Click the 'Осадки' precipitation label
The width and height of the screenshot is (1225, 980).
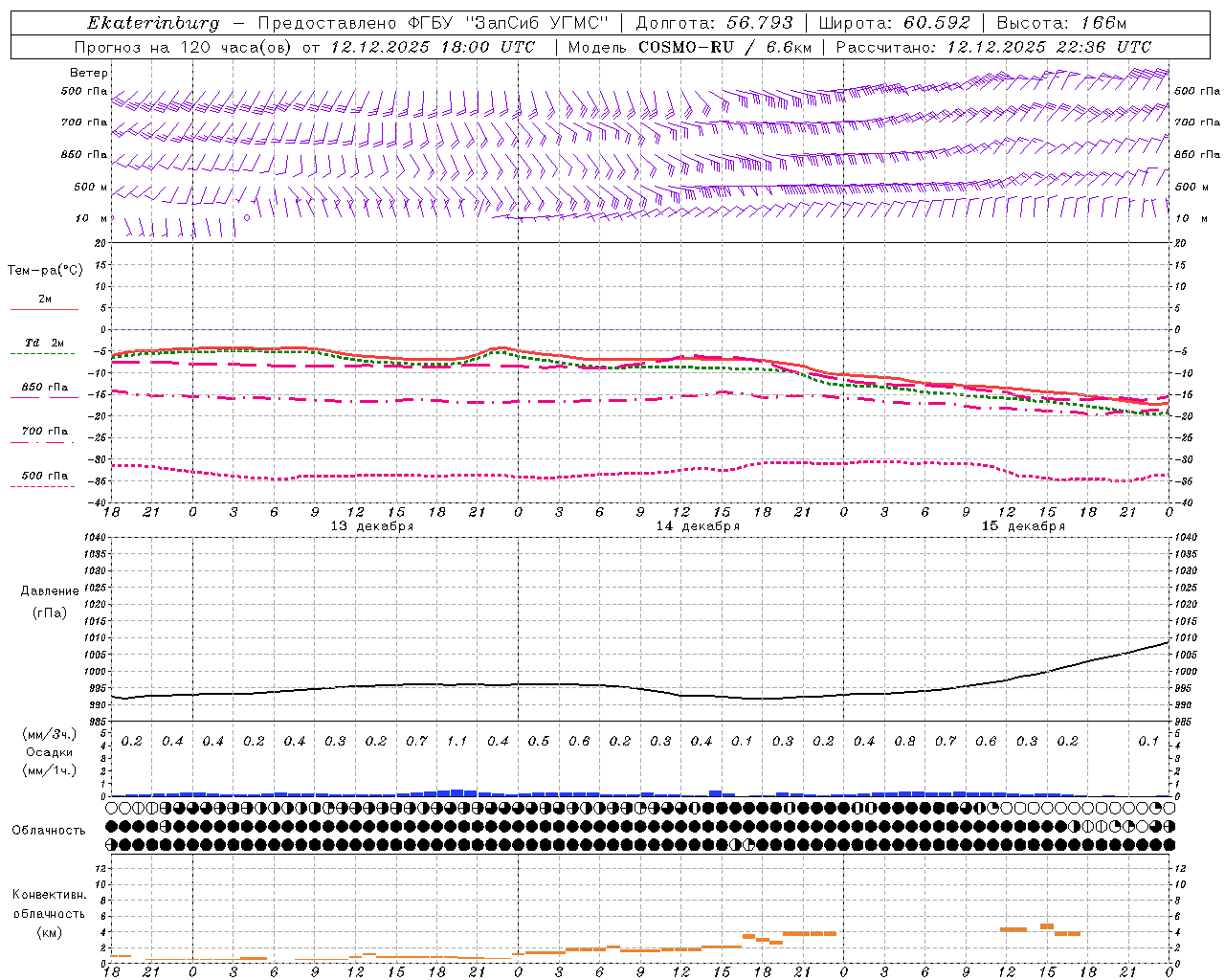point(50,752)
